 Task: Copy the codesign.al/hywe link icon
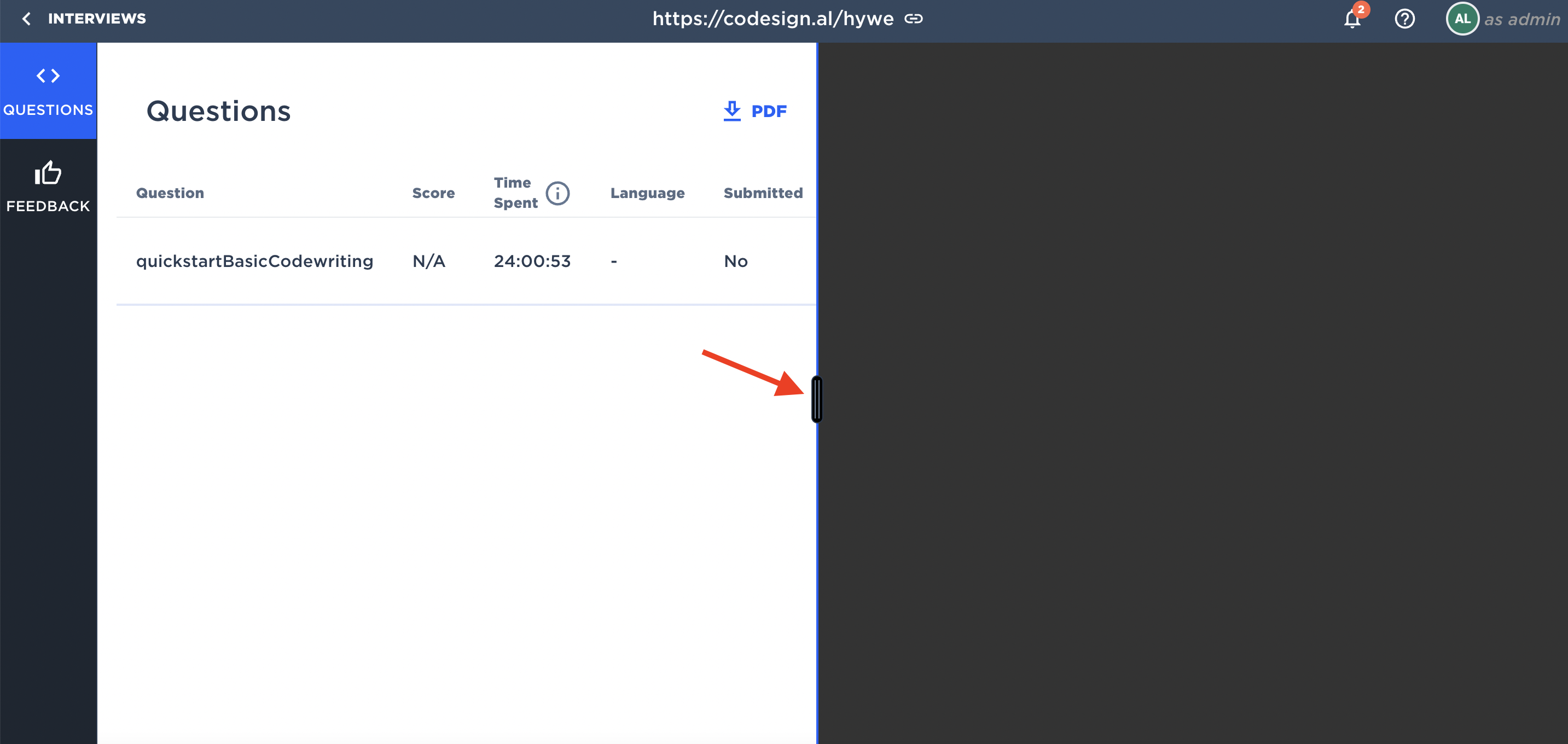pos(913,19)
